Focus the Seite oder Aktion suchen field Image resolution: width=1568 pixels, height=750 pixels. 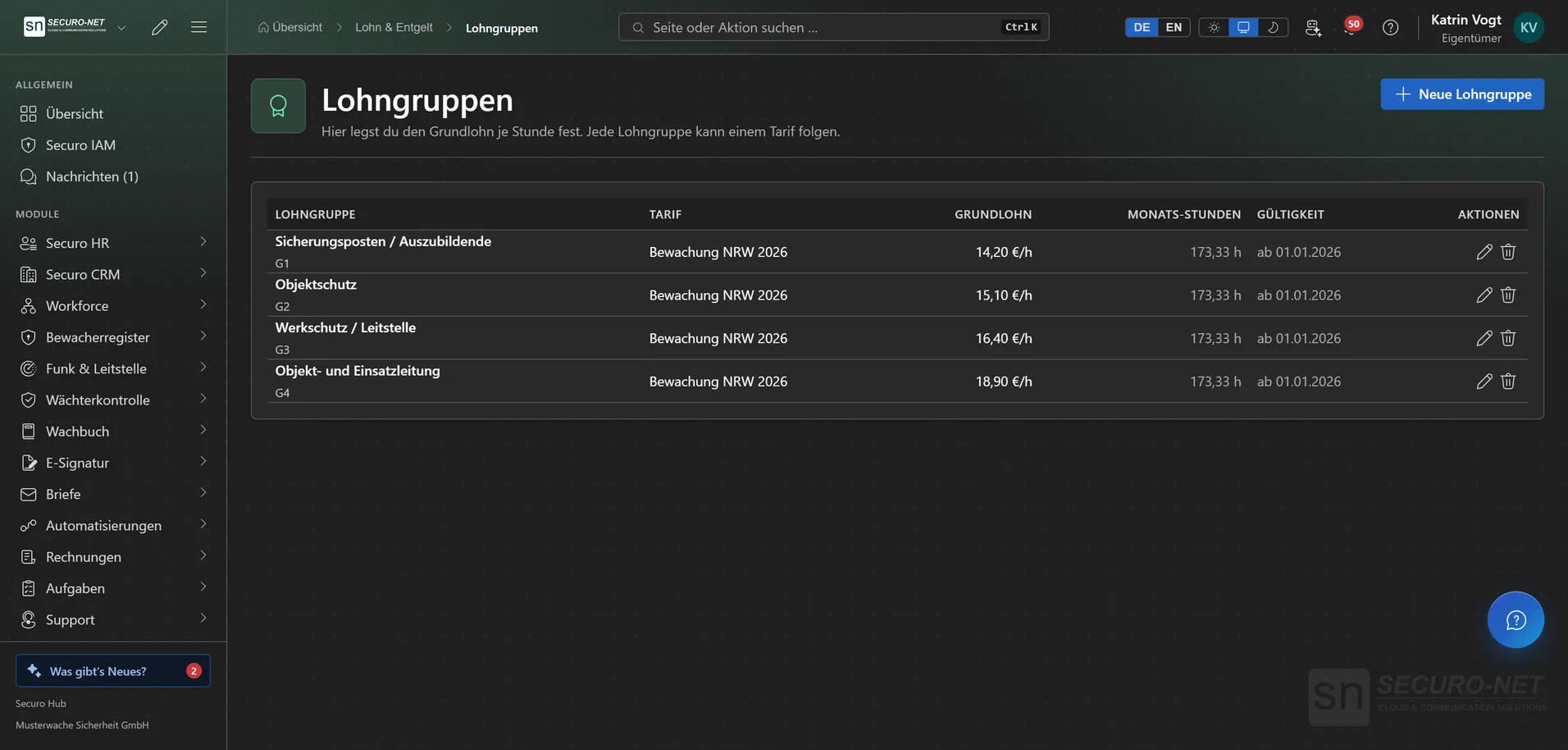[x=833, y=27]
